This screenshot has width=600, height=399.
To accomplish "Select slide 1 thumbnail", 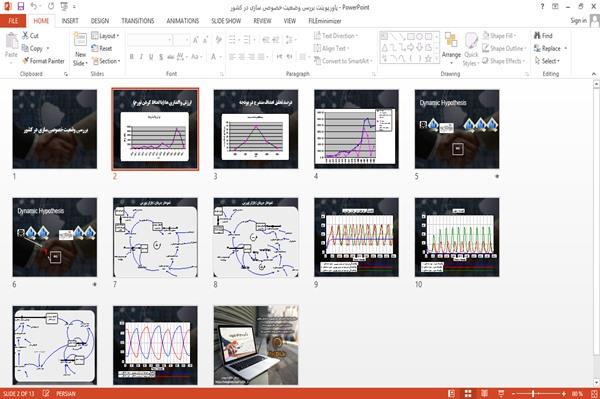I will (x=55, y=129).
